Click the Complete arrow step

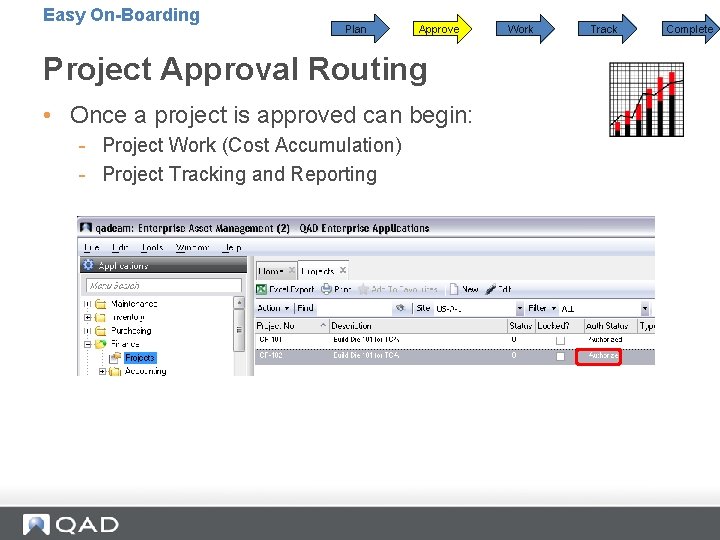click(691, 28)
